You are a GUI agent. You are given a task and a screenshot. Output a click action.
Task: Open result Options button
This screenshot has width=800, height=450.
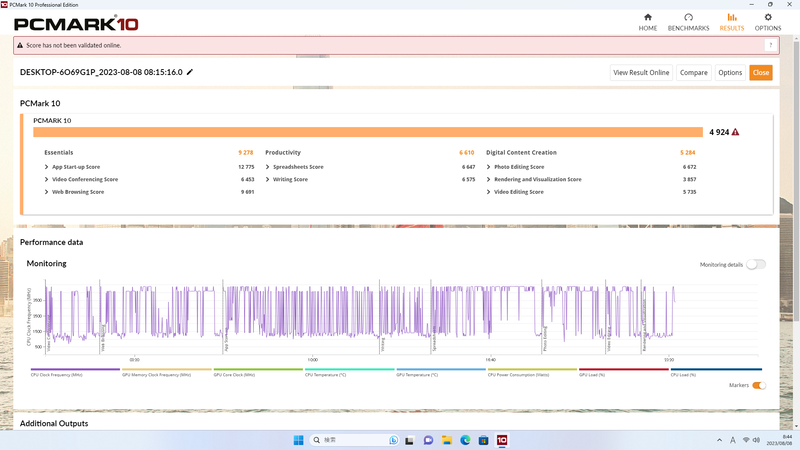tap(730, 72)
